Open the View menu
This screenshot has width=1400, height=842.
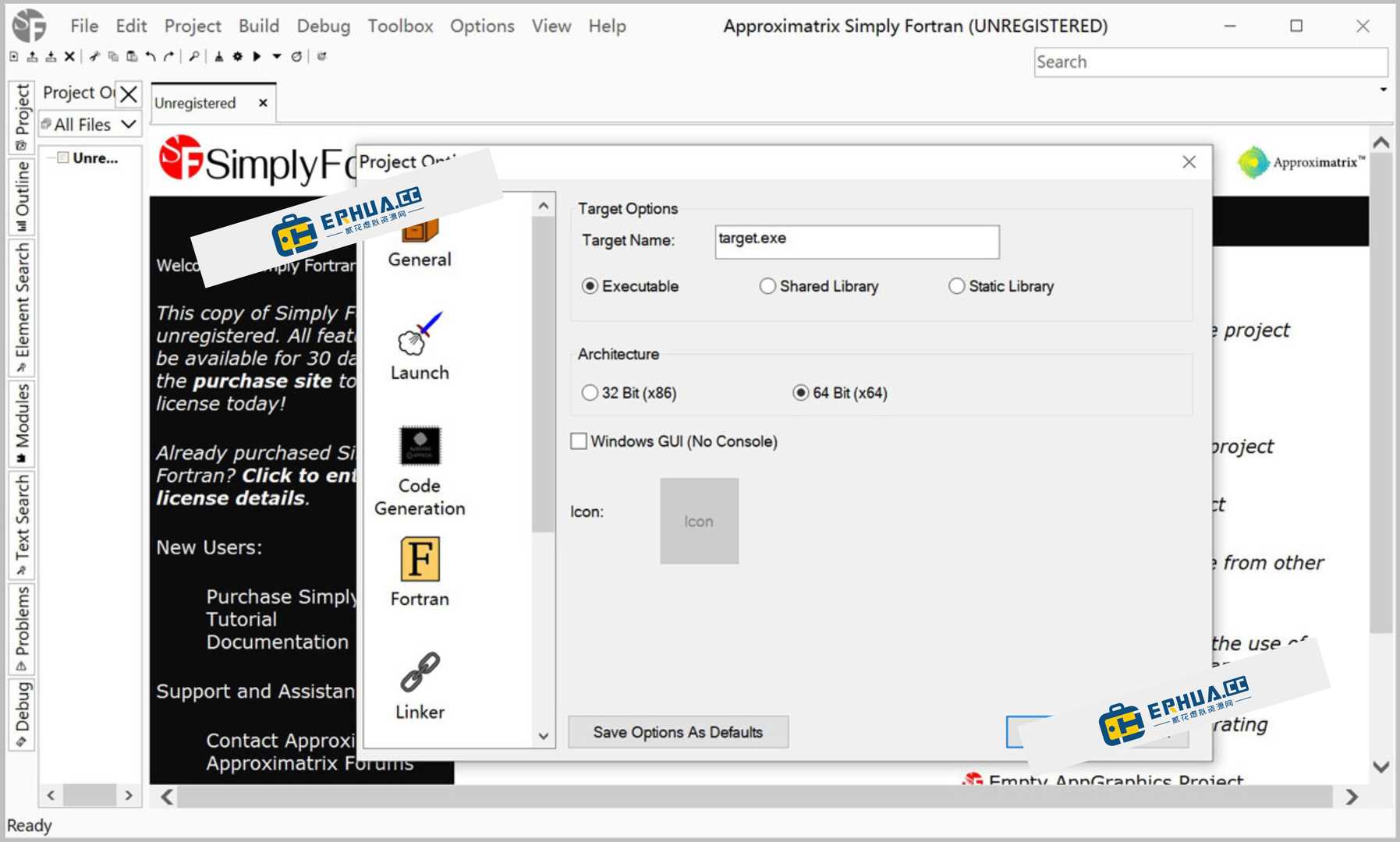(551, 26)
